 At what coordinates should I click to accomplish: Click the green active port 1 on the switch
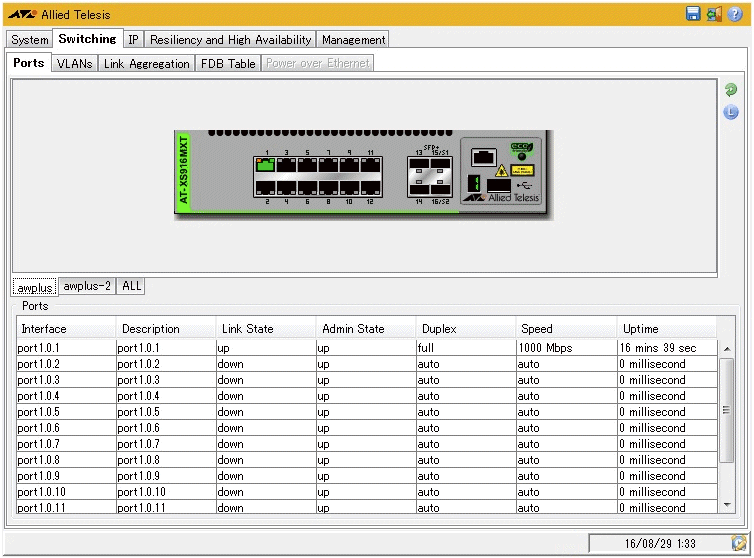tap(265, 165)
